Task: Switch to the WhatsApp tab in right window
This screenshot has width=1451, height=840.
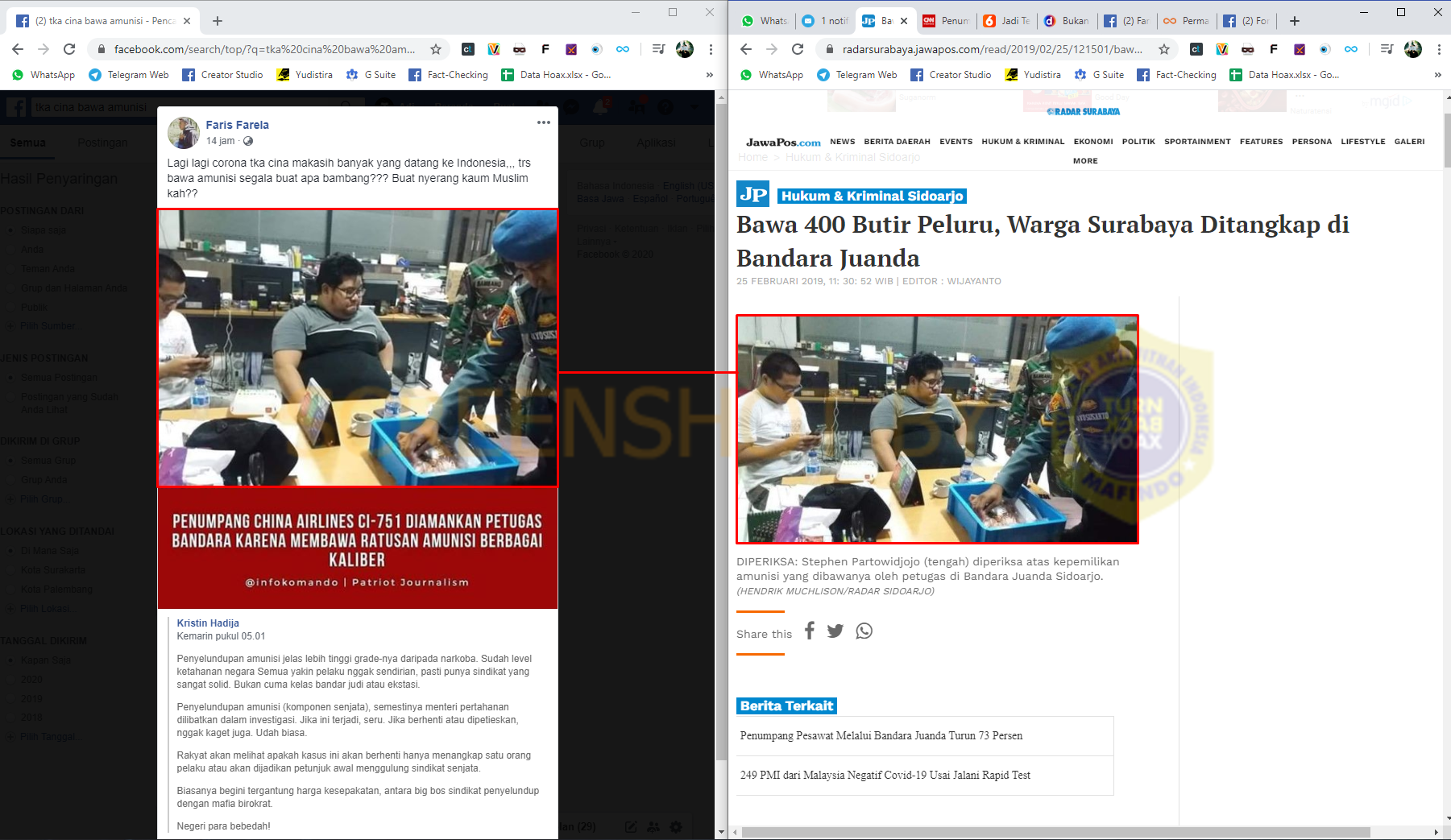Action: click(x=765, y=21)
